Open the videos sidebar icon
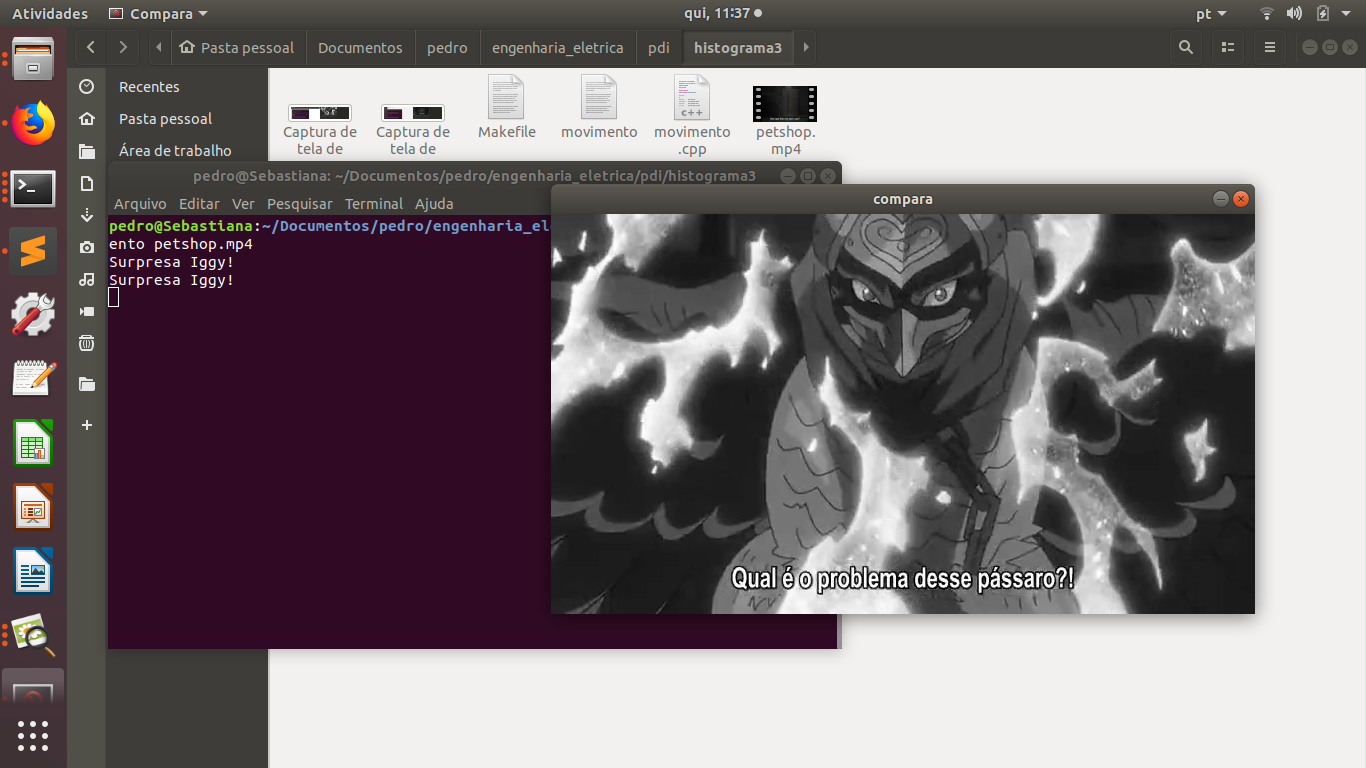This screenshot has height=768, width=1366. point(87,311)
